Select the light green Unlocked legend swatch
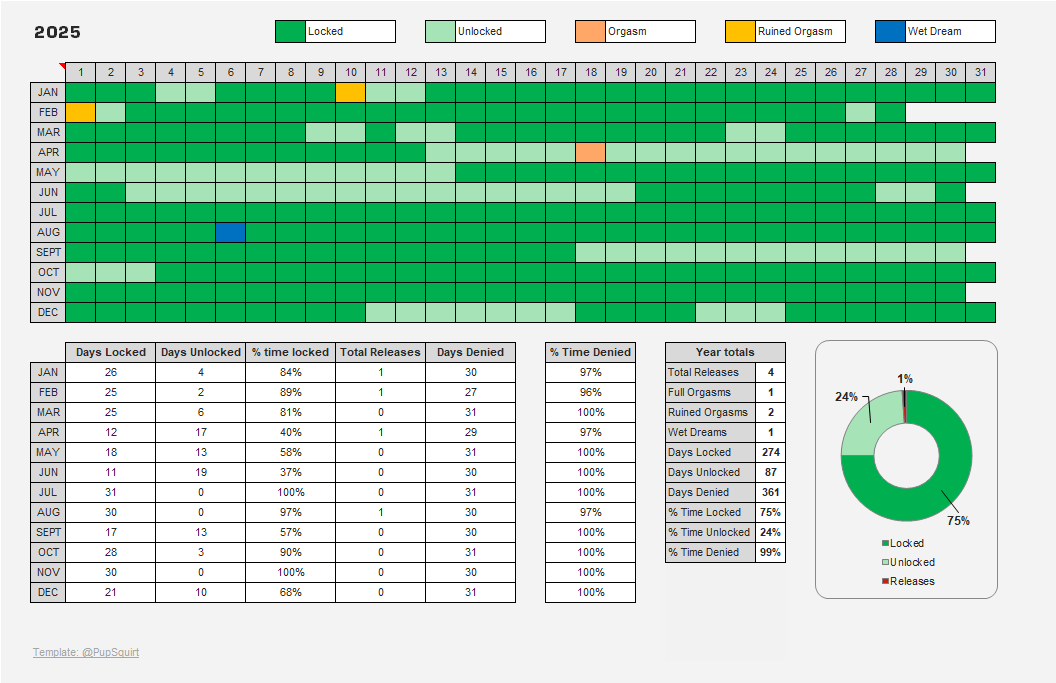The image size is (1056, 683). pyautogui.click(x=440, y=32)
